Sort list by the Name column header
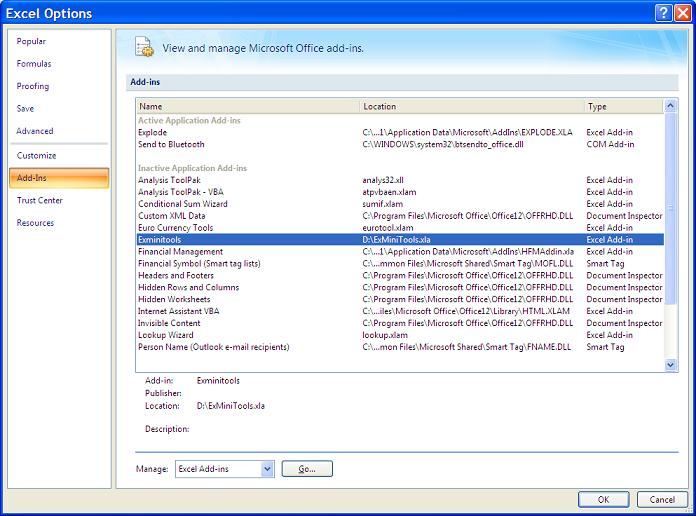Image resolution: width=696 pixels, height=516 pixels. coord(248,106)
